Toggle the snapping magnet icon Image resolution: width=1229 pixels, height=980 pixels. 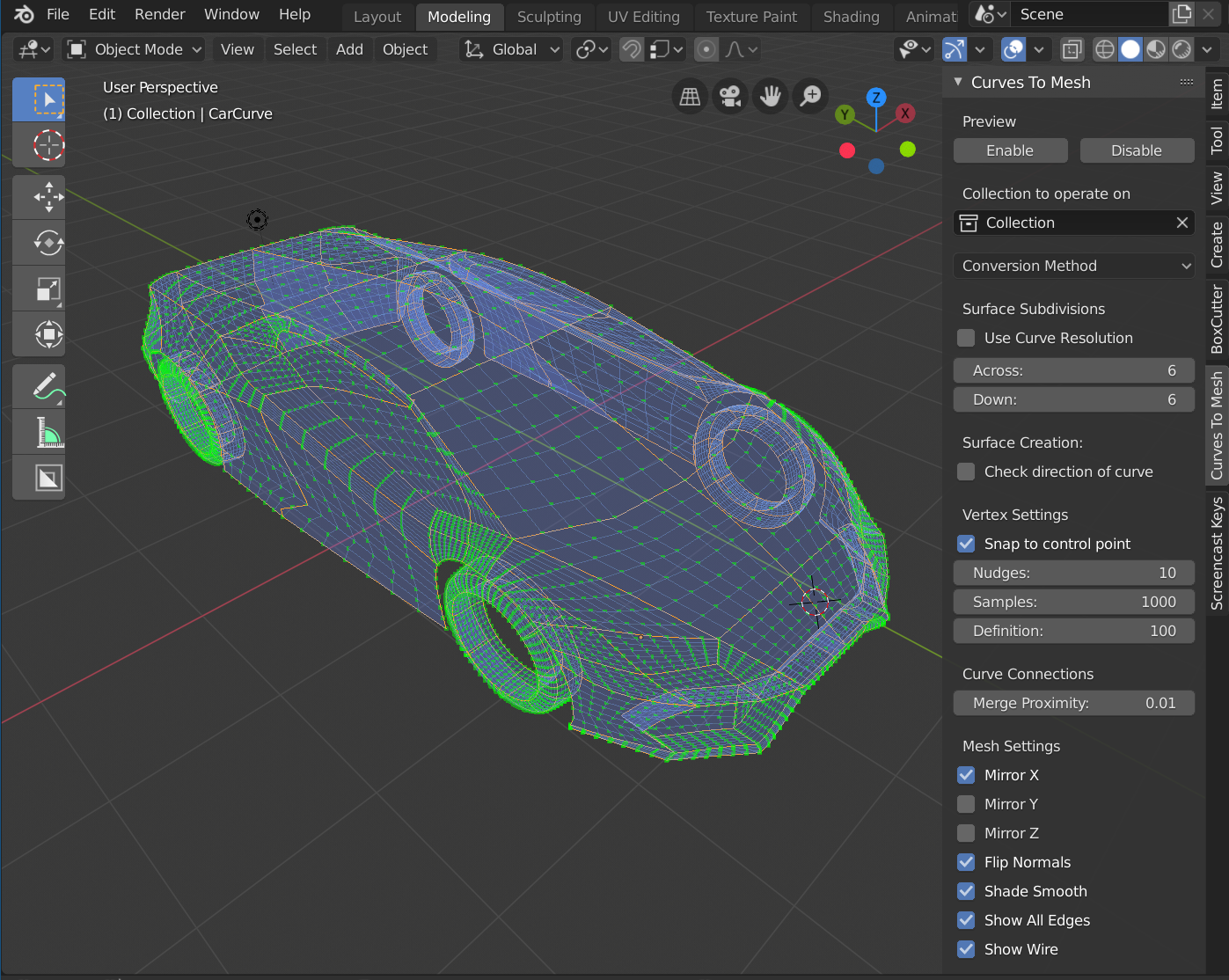631,49
